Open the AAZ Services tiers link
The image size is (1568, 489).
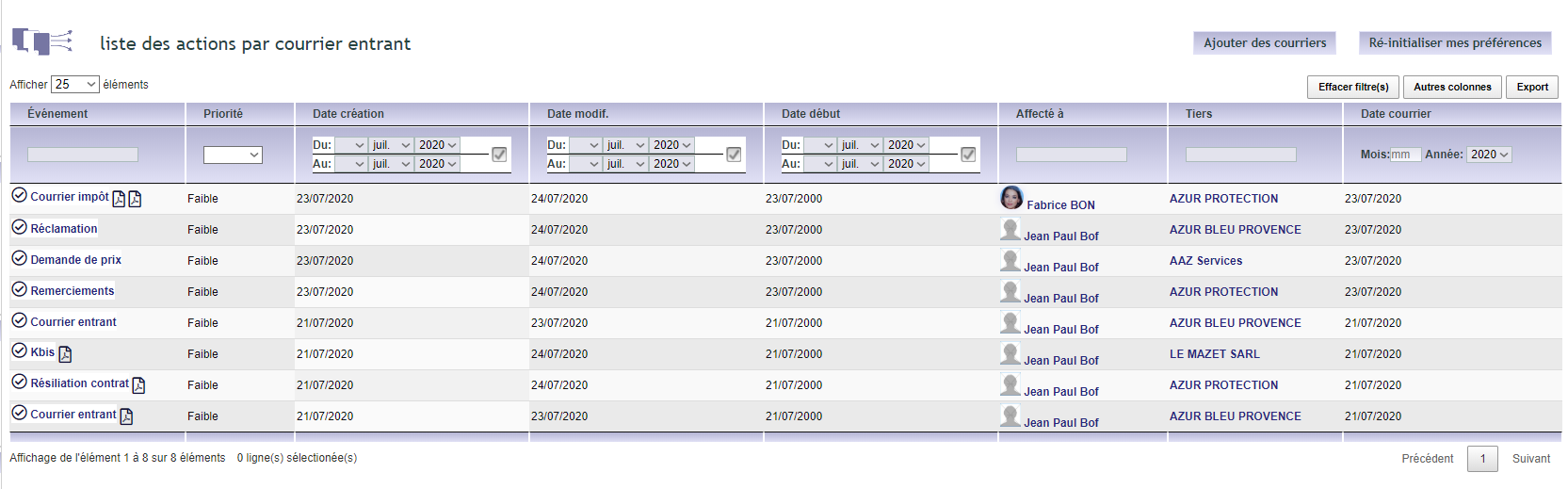[1205, 261]
